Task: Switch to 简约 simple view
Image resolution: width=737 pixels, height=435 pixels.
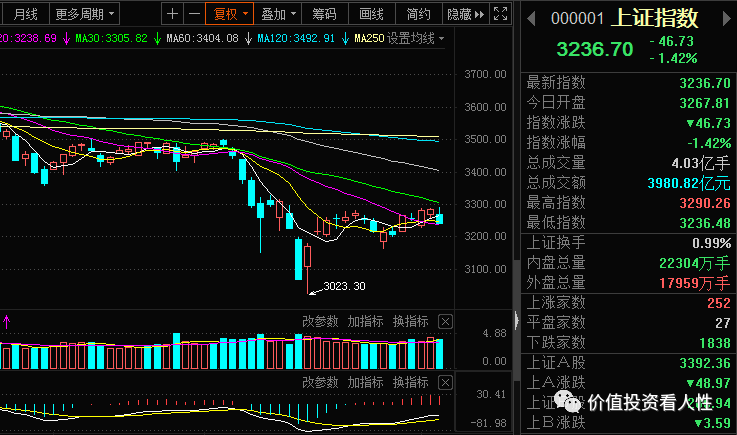Action: (418, 14)
